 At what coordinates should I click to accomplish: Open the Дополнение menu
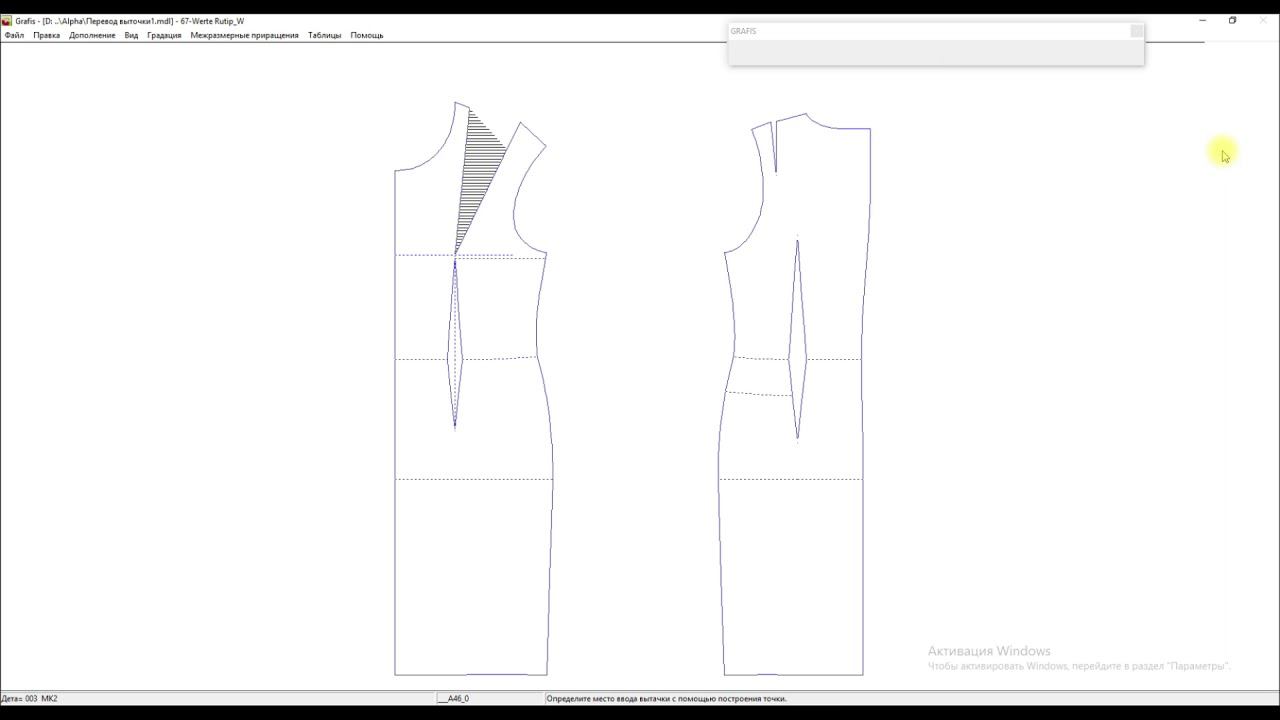pos(92,35)
